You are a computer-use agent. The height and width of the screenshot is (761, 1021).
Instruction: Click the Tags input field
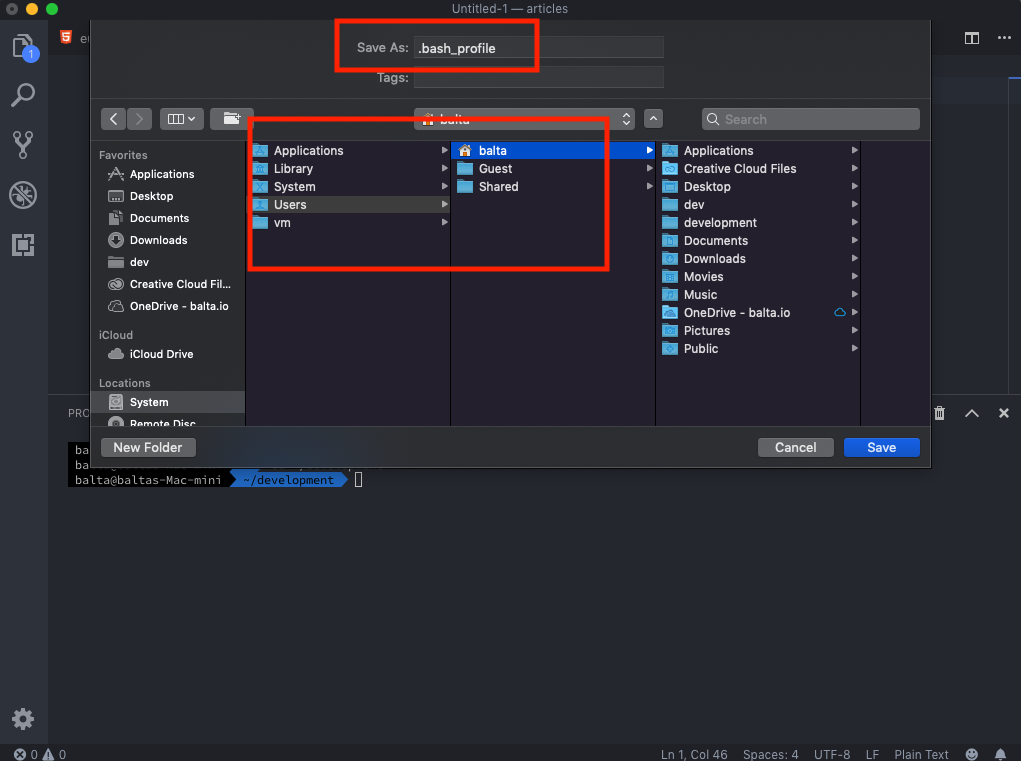(x=538, y=77)
